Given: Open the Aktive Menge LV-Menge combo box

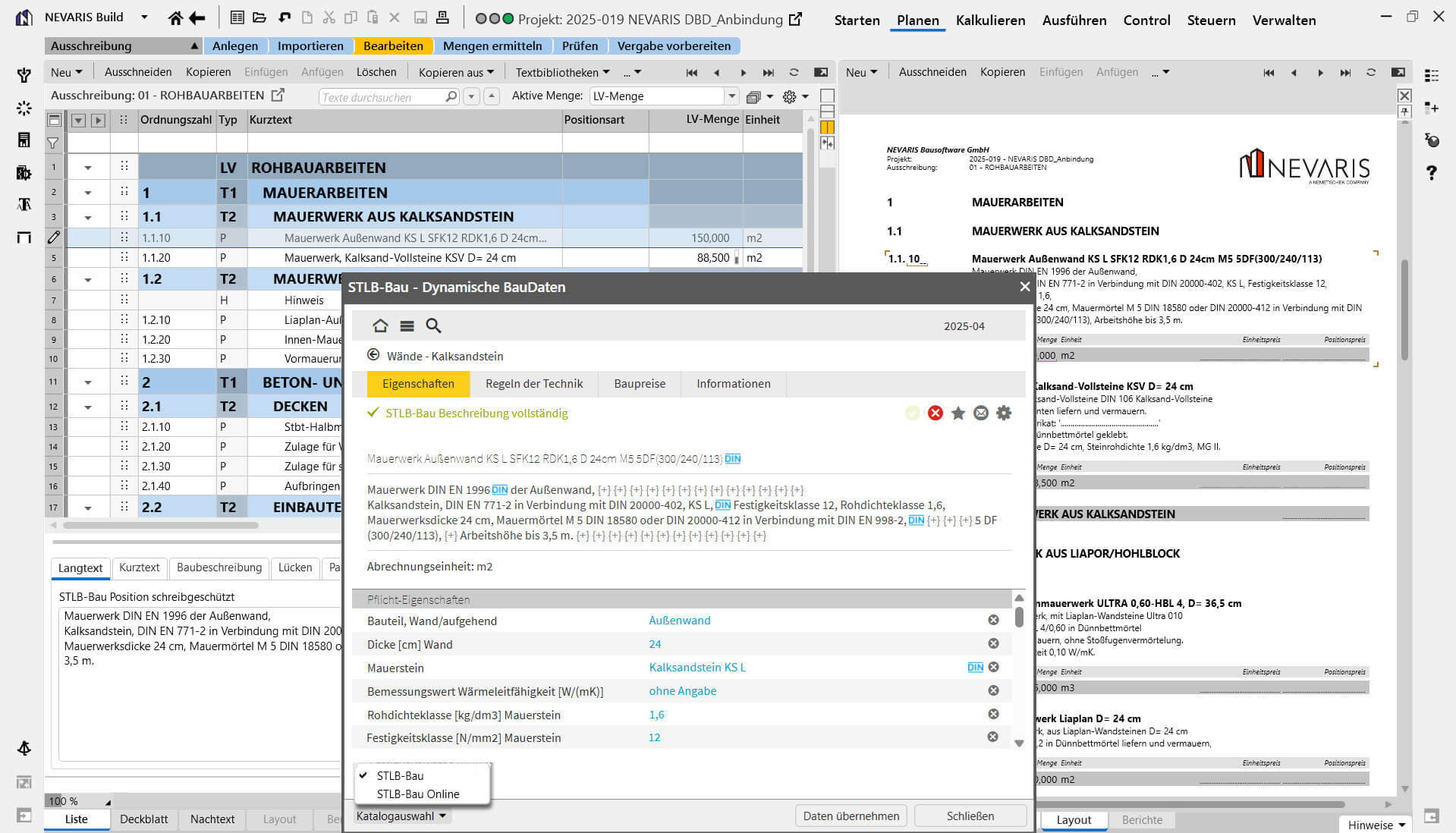Looking at the screenshot, I should point(664,96).
